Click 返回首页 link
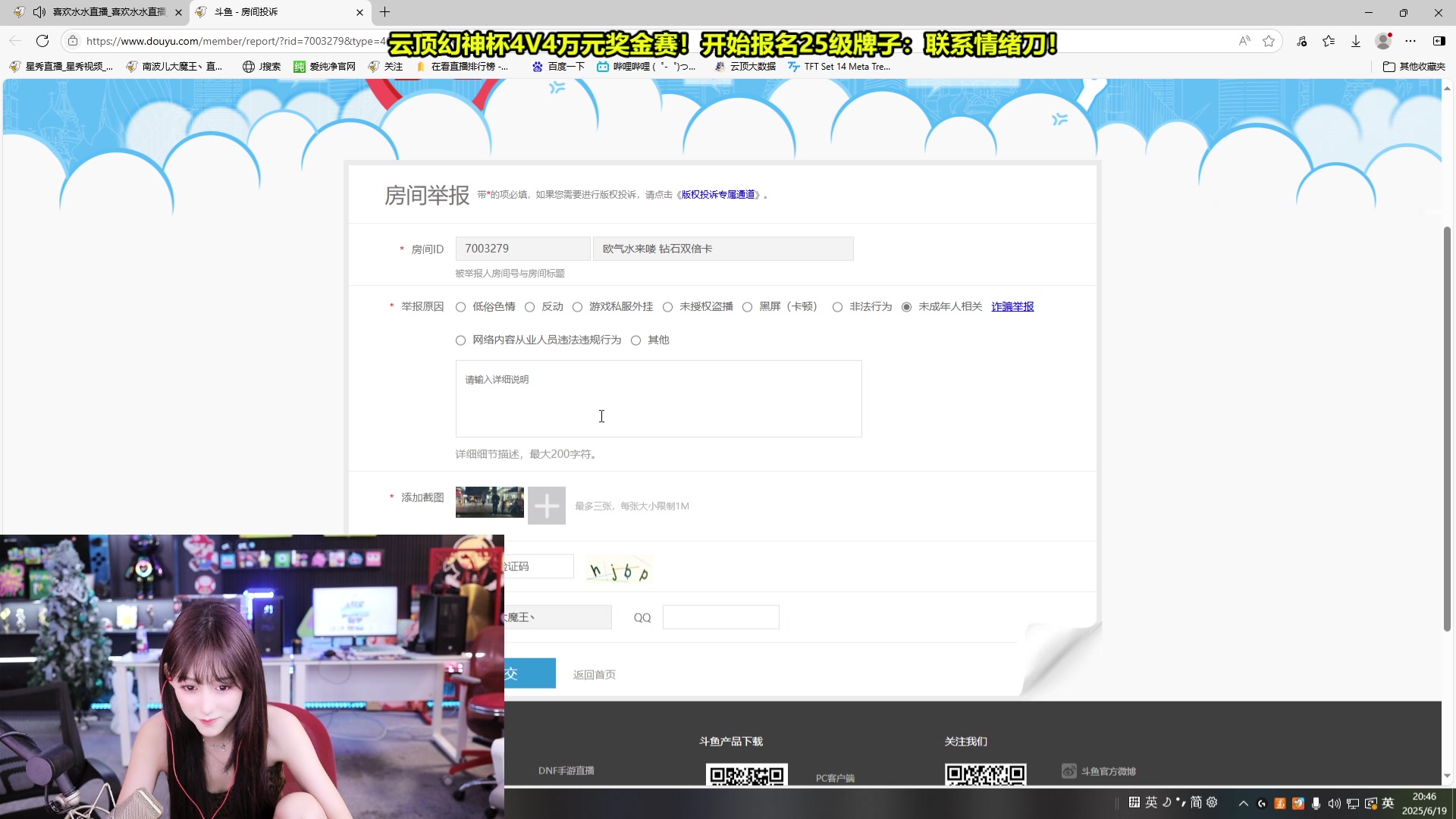Image resolution: width=1456 pixels, height=819 pixels. click(594, 675)
